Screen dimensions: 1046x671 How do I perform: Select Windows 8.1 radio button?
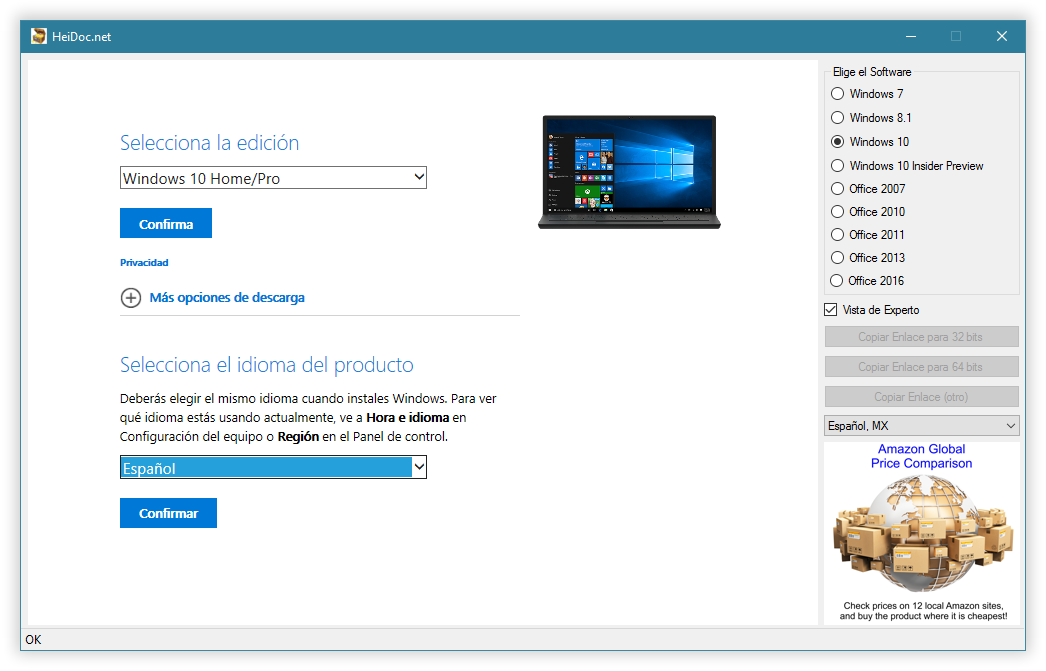(x=837, y=118)
